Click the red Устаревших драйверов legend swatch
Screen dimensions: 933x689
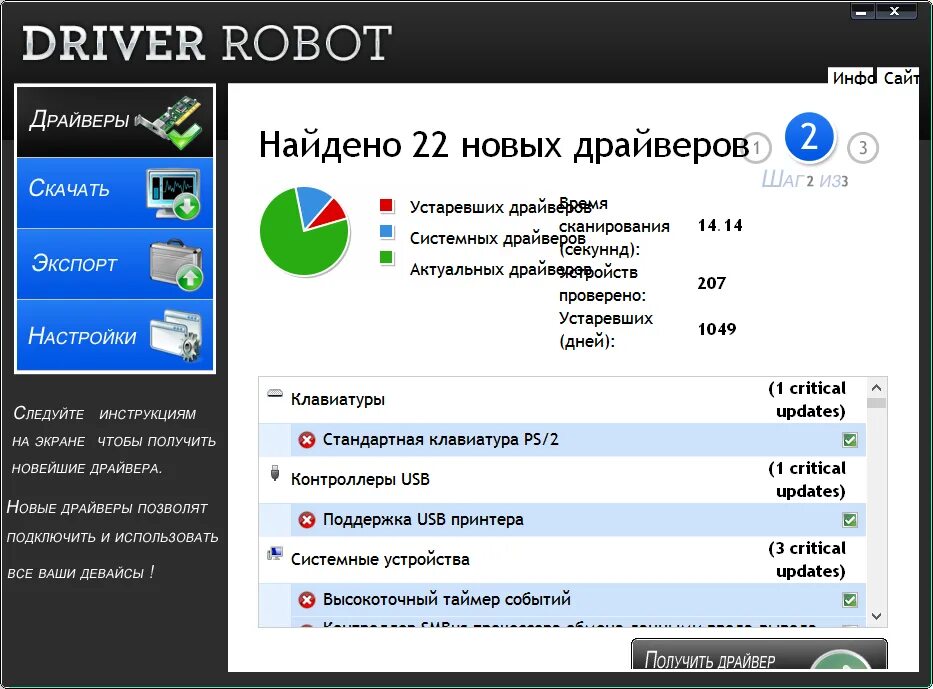pyautogui.click(x=386, y=206)
